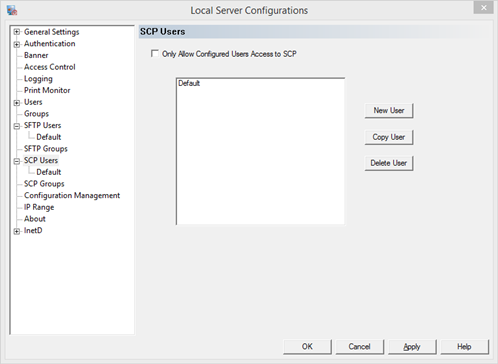Click the Cancel button

click(360, 347)
